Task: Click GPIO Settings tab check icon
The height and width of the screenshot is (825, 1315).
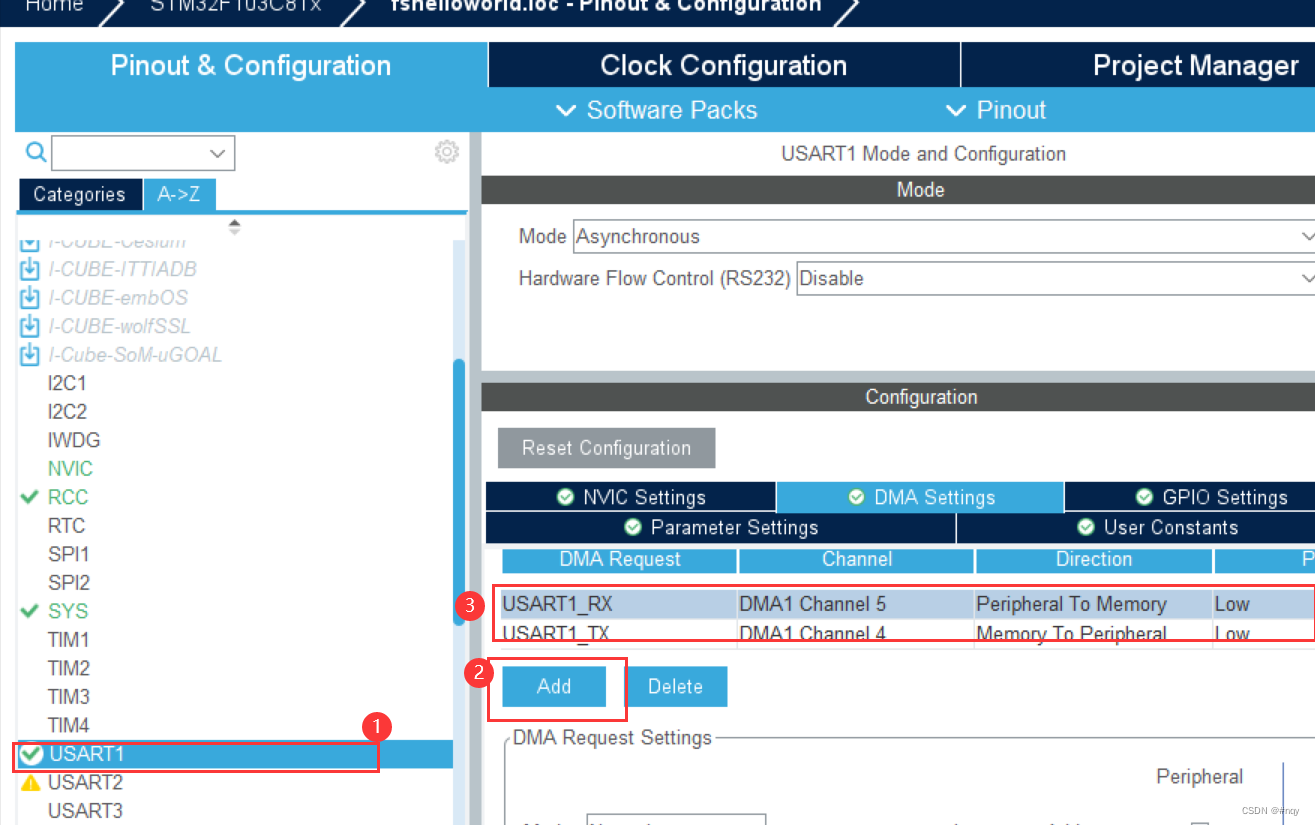Action: (1145, 497)
